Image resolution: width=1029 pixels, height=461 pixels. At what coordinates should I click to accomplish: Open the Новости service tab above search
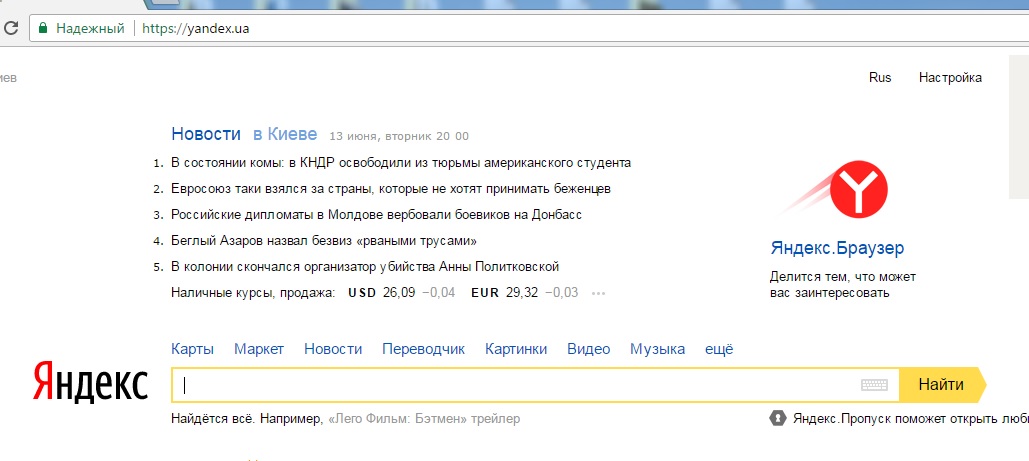[333, 349]
